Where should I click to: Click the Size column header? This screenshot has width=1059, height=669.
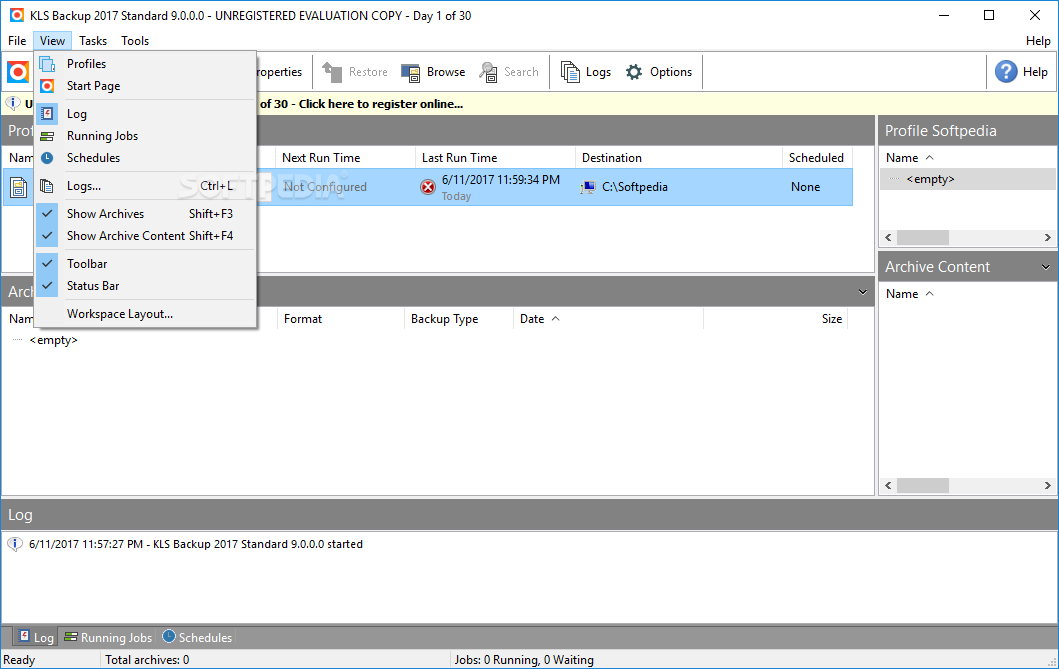pyautogui.click(x=775, y=319)
